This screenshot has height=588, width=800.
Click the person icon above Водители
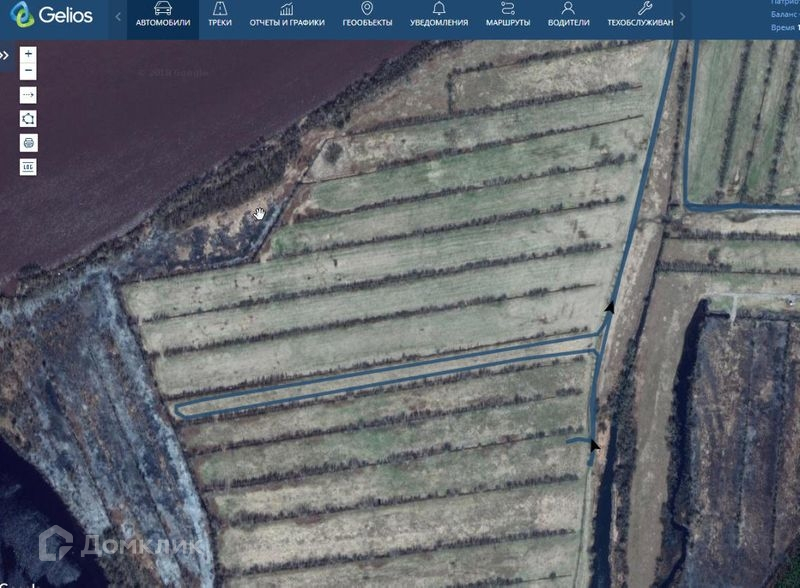(568, 8)
